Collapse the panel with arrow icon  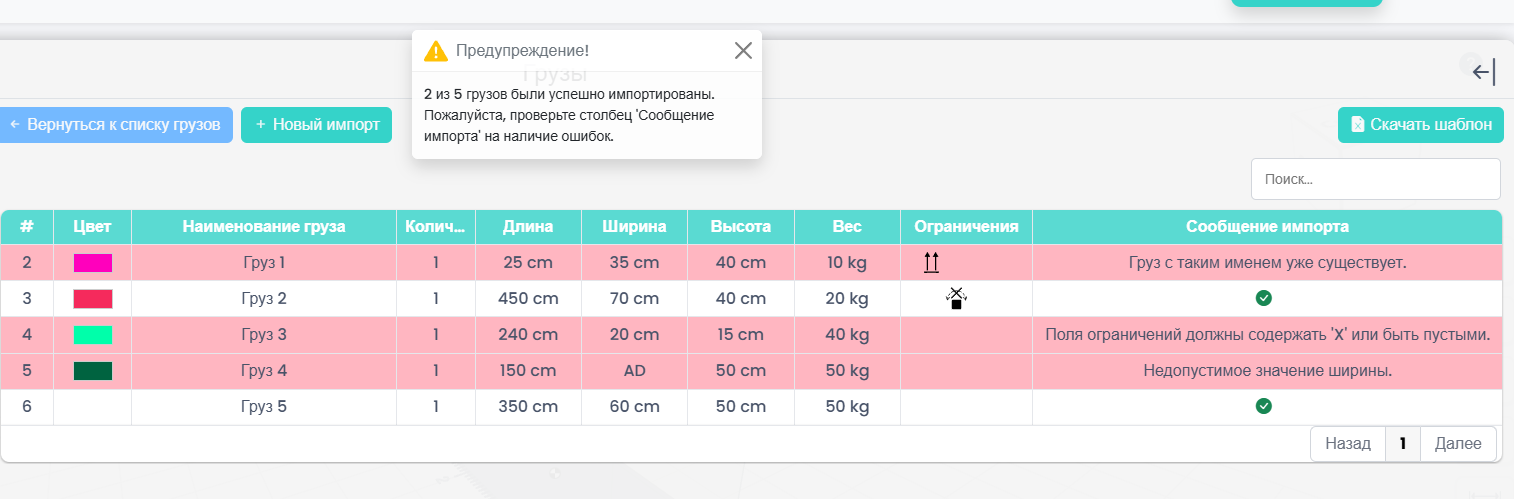pyautogui.click(x=1484, y=71)
